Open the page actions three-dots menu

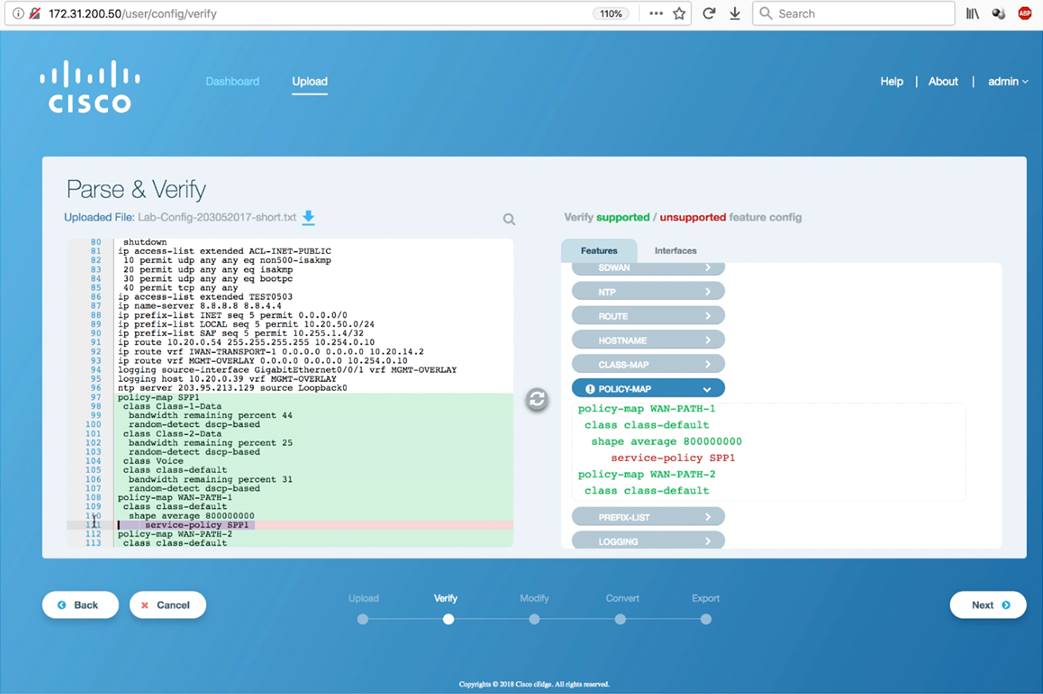pyautogui.click(x=656, y=13)
